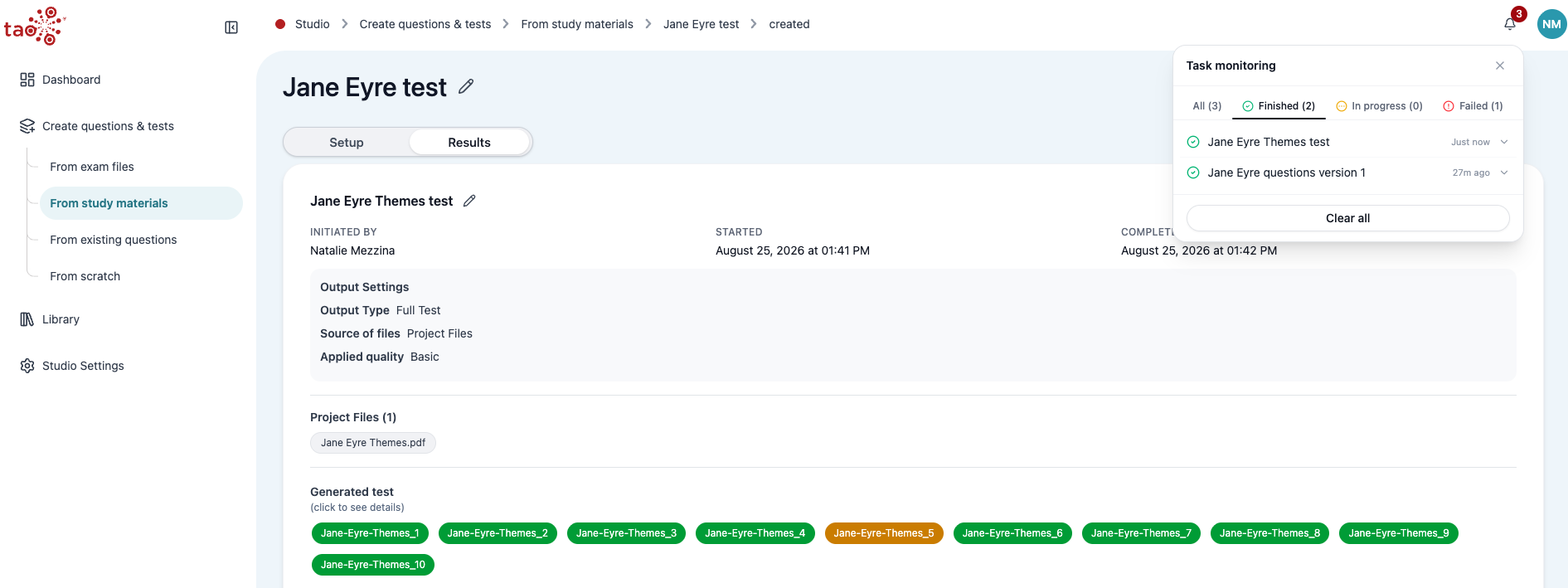Select the Finished (2) tab
1568x588 pixels.
(x=1278, y=106)
